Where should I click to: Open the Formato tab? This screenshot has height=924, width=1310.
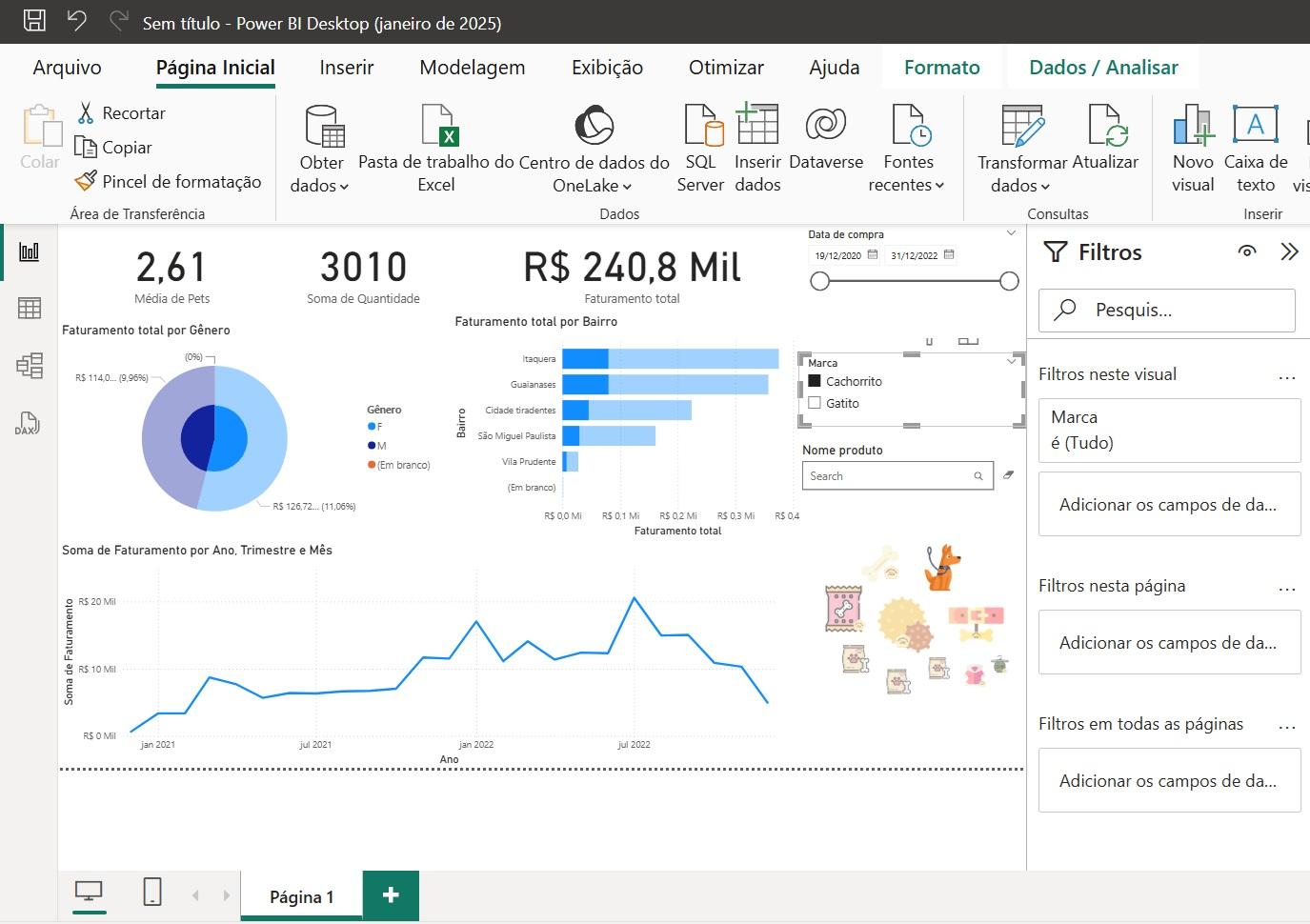pos(942,68)
